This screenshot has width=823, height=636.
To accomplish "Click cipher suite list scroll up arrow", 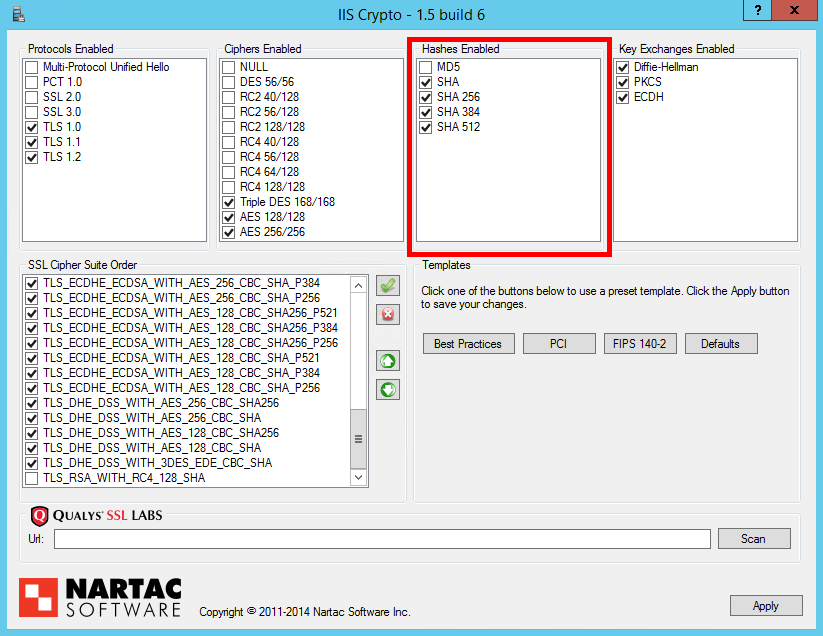I will [358, 285].
